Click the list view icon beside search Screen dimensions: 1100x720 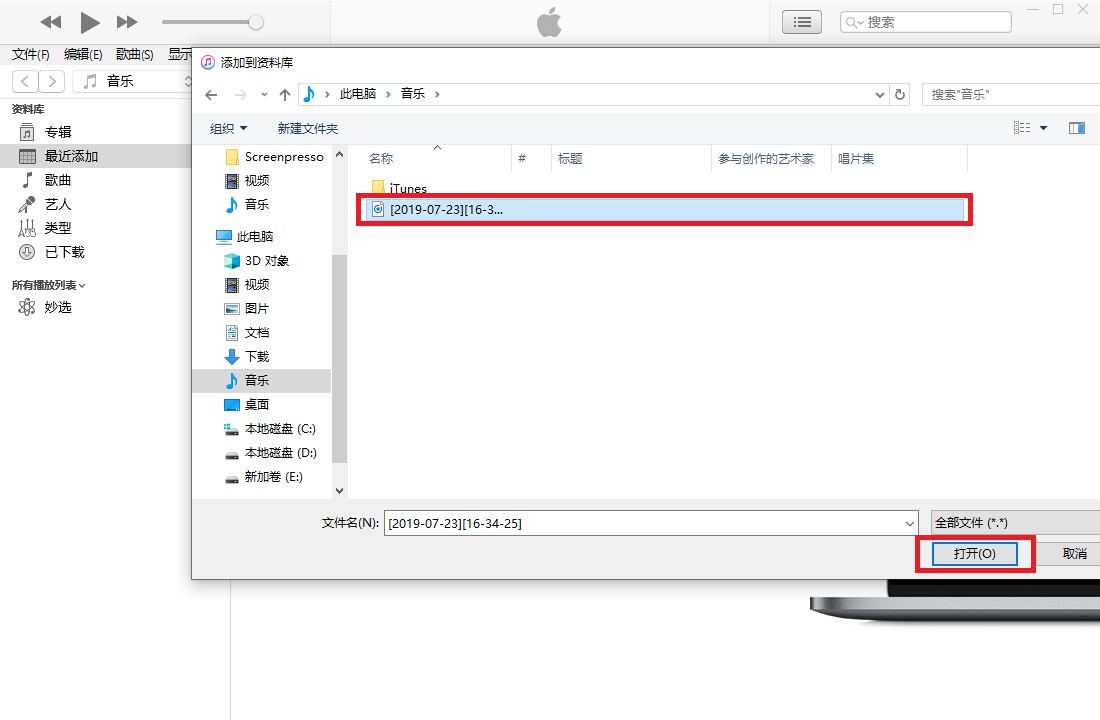point(801,22)
